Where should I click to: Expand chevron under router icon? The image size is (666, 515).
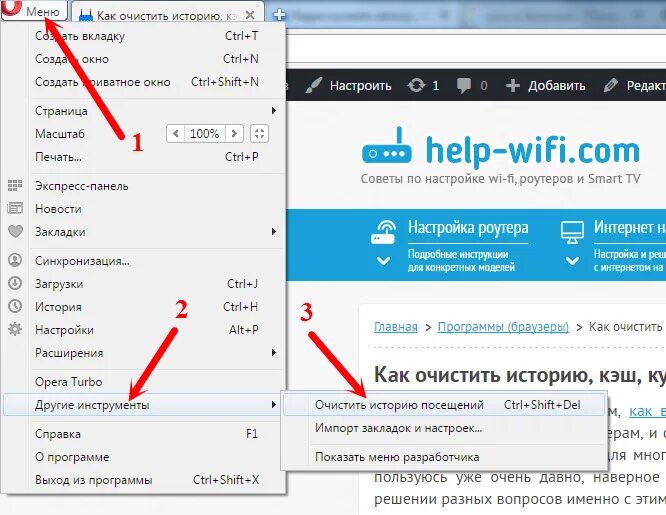(384, 260)
